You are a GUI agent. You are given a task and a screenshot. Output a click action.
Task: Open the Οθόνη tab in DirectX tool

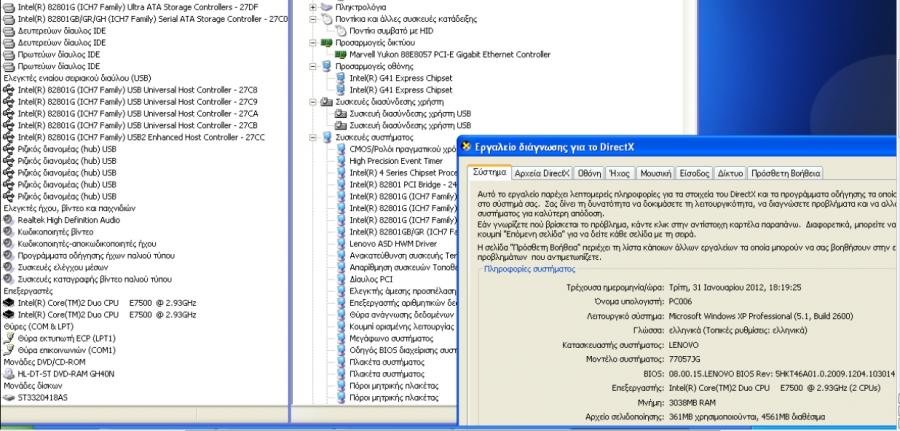click(589, 173)
